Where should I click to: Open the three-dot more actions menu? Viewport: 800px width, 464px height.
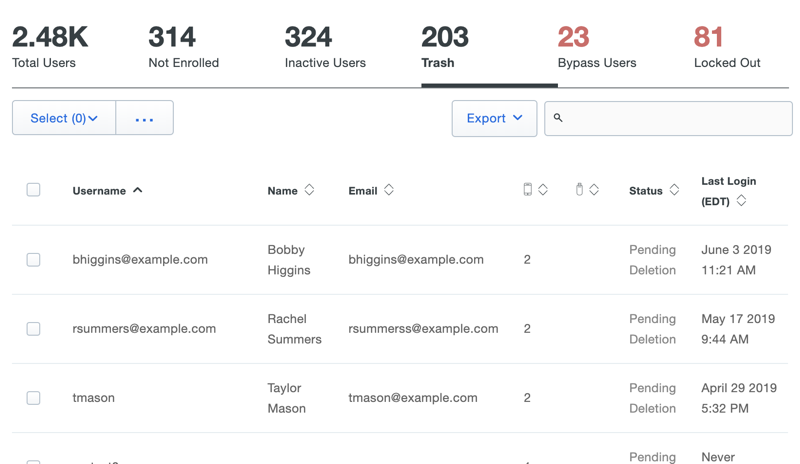pyautogui.click(x=145, y=118)
